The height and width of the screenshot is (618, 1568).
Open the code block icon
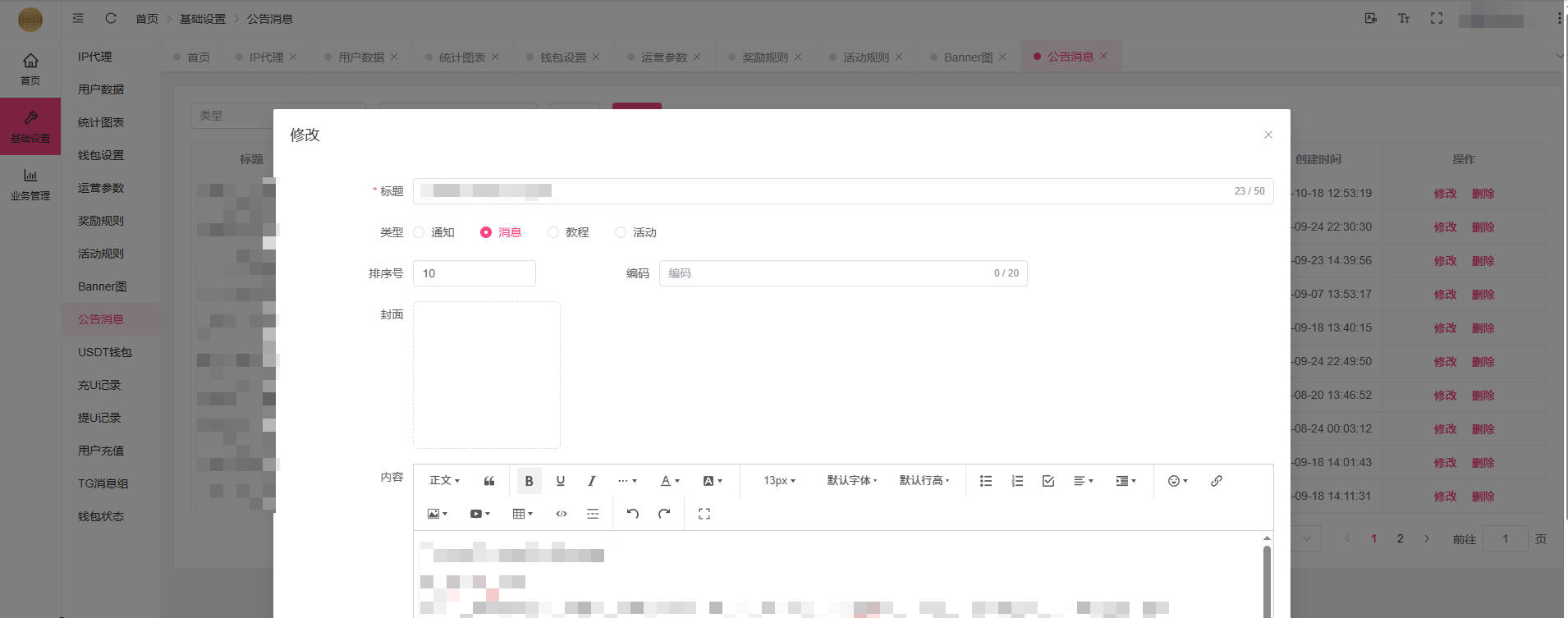point(562,514)
